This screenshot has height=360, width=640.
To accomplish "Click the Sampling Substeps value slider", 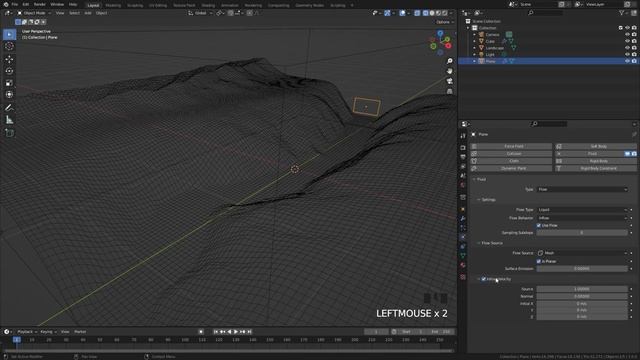I will point(582,233).
